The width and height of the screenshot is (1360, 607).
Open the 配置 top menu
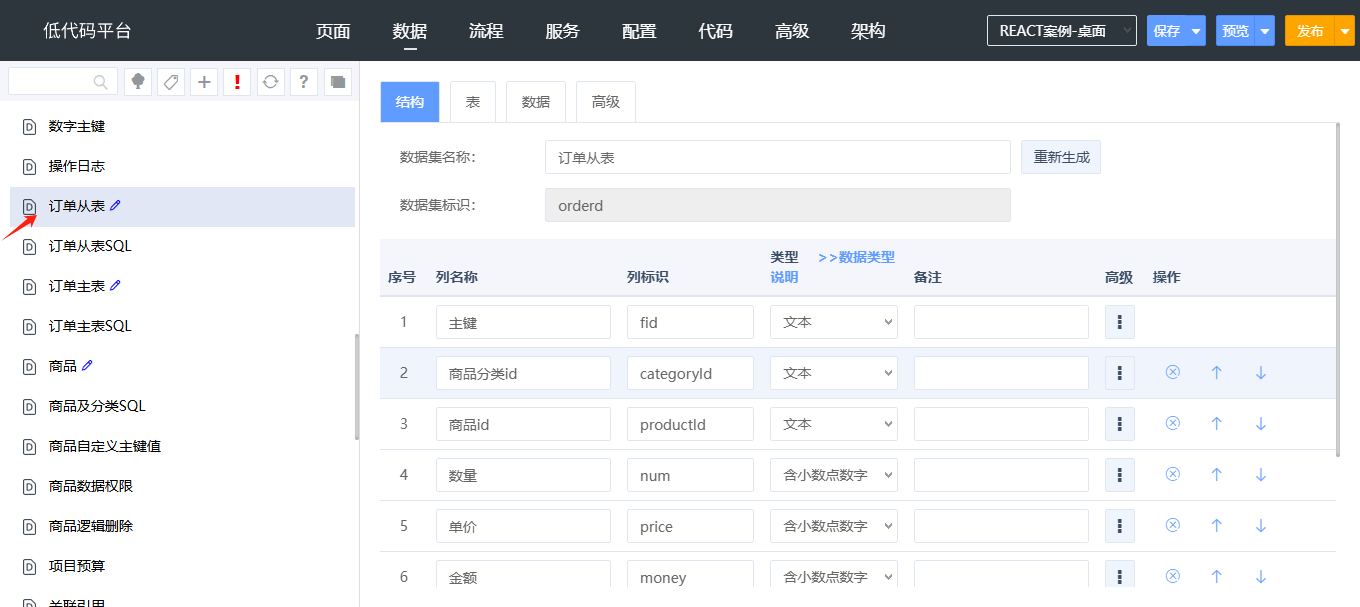[x=639, y=31]
